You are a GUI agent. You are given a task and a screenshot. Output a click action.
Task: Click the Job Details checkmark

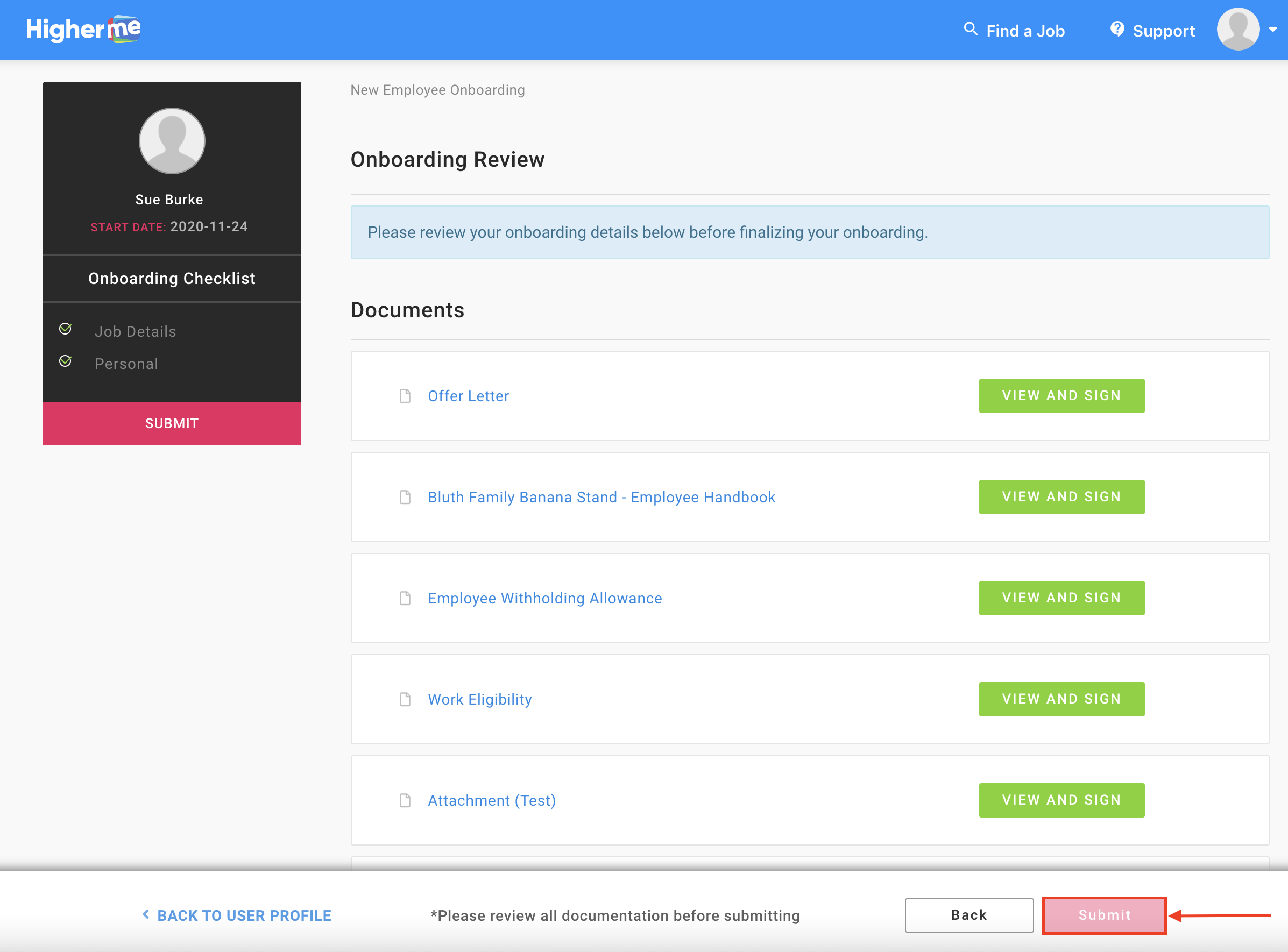click(x=65, y=329)
